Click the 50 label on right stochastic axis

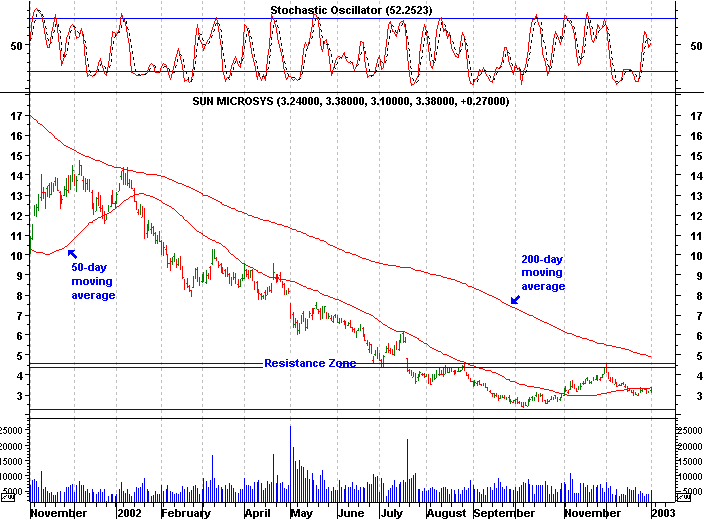pyautogui.click(x=696, y=46)
